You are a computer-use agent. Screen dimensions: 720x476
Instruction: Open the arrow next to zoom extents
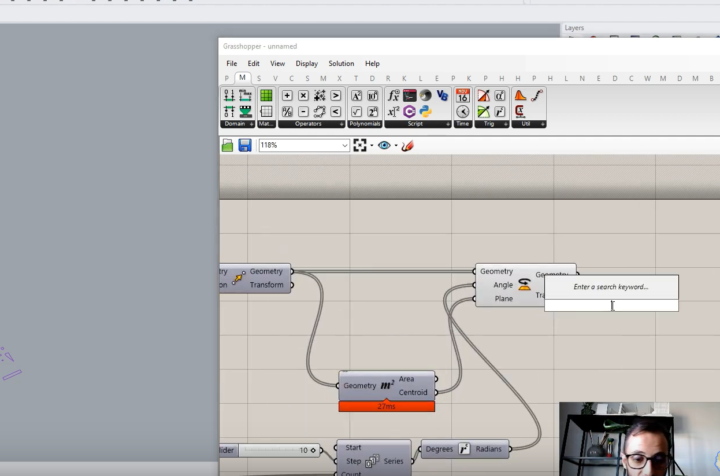(371, 146)
